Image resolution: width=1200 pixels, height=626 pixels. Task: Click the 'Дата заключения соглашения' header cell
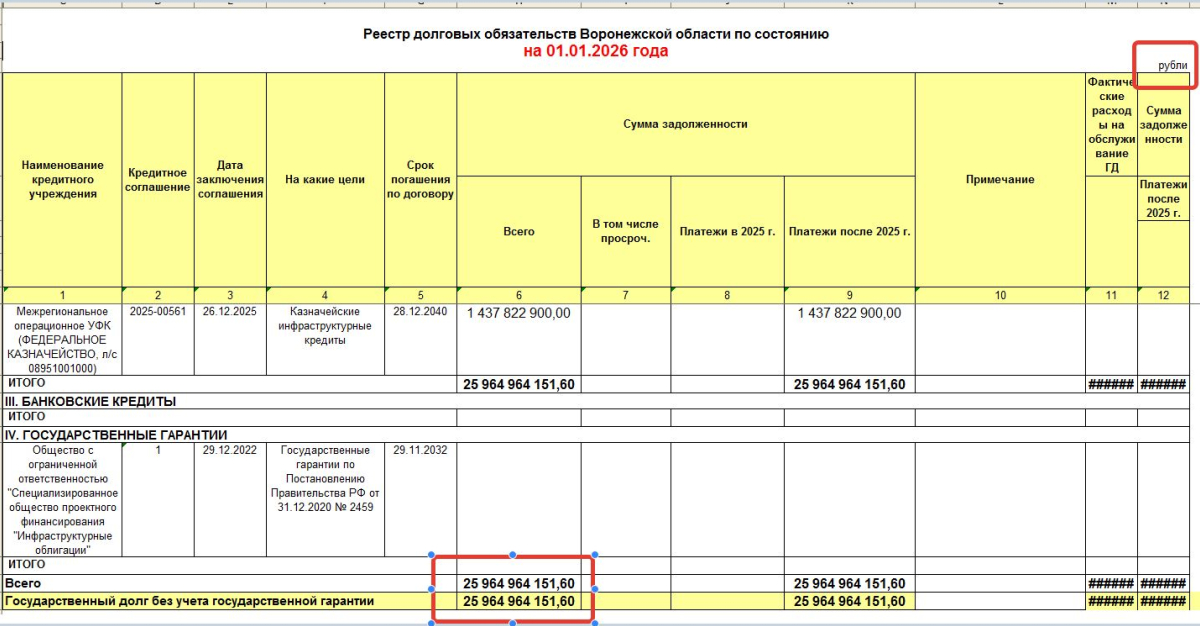[230, 180]
